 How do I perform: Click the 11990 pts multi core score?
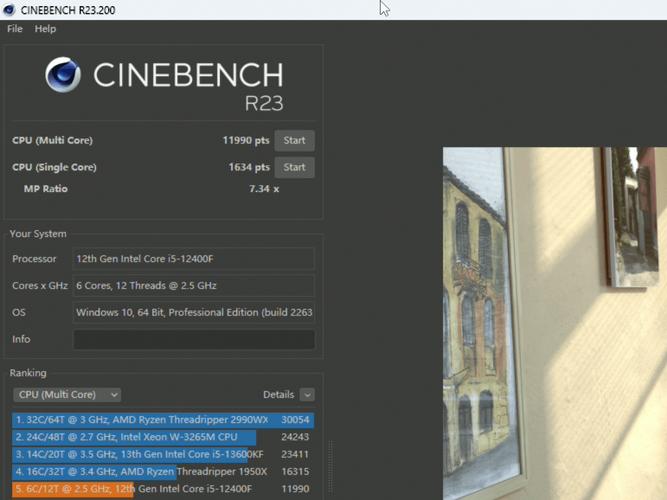(245, 141)
